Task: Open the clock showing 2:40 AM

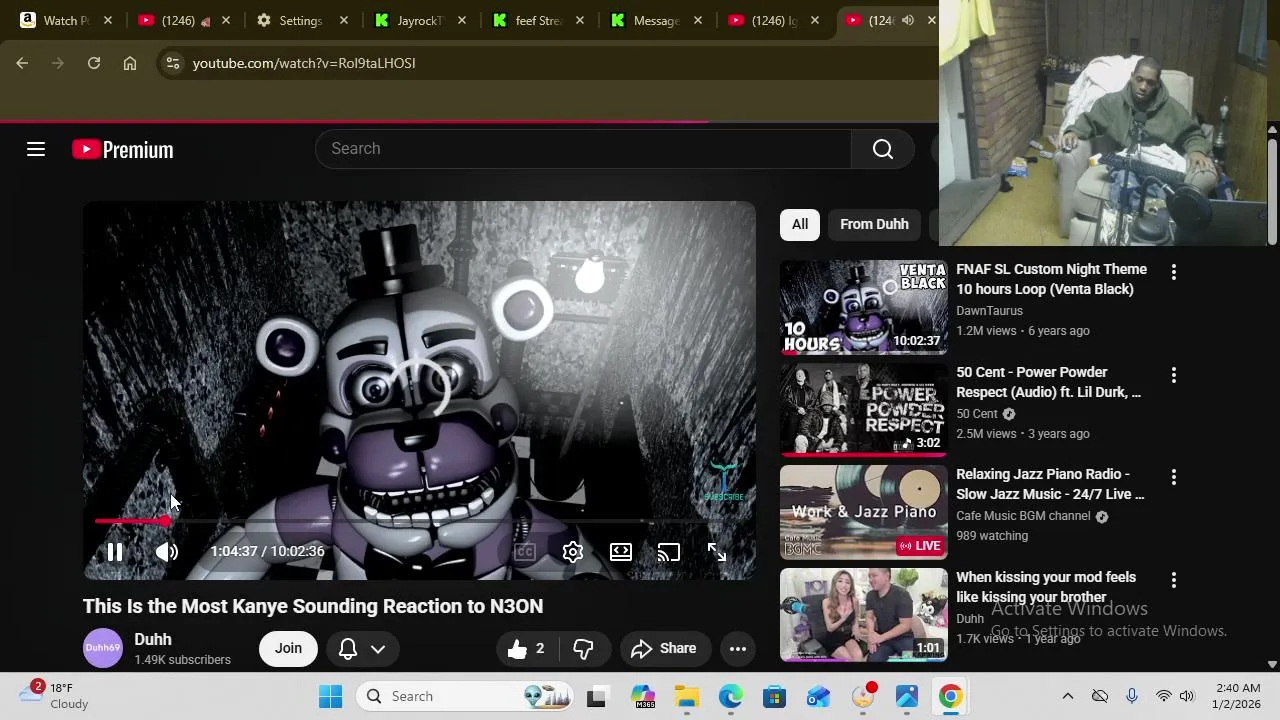Action: pyautogui.click(x=1238, y=696)
